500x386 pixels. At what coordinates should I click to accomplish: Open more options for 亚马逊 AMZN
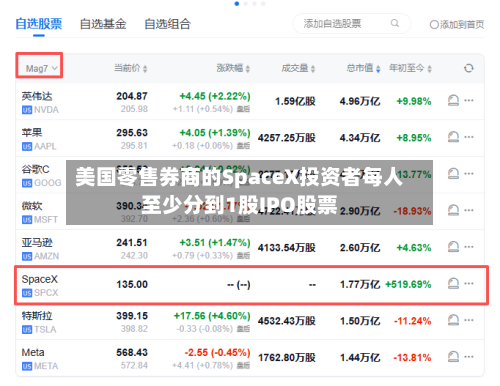[x=469, y=247]
